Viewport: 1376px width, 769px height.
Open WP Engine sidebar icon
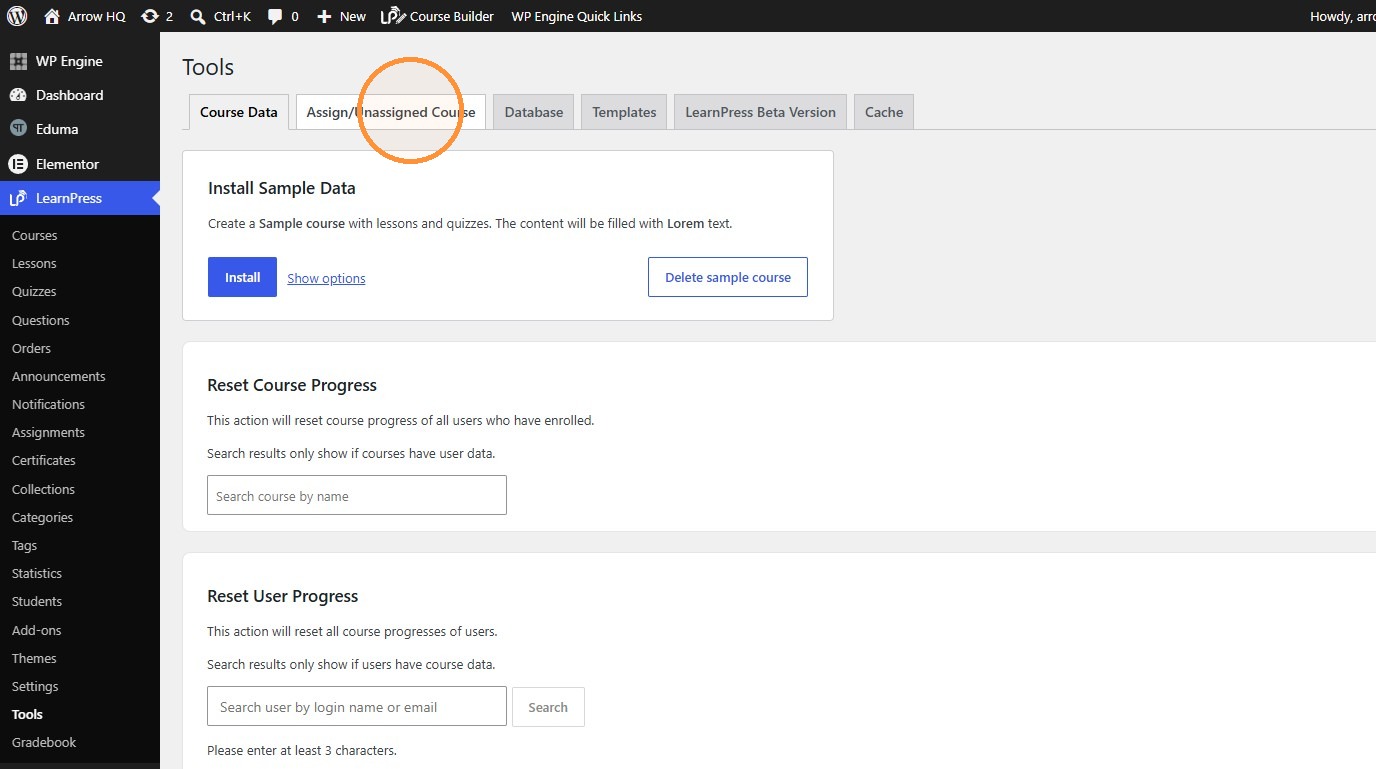(18, 61)
